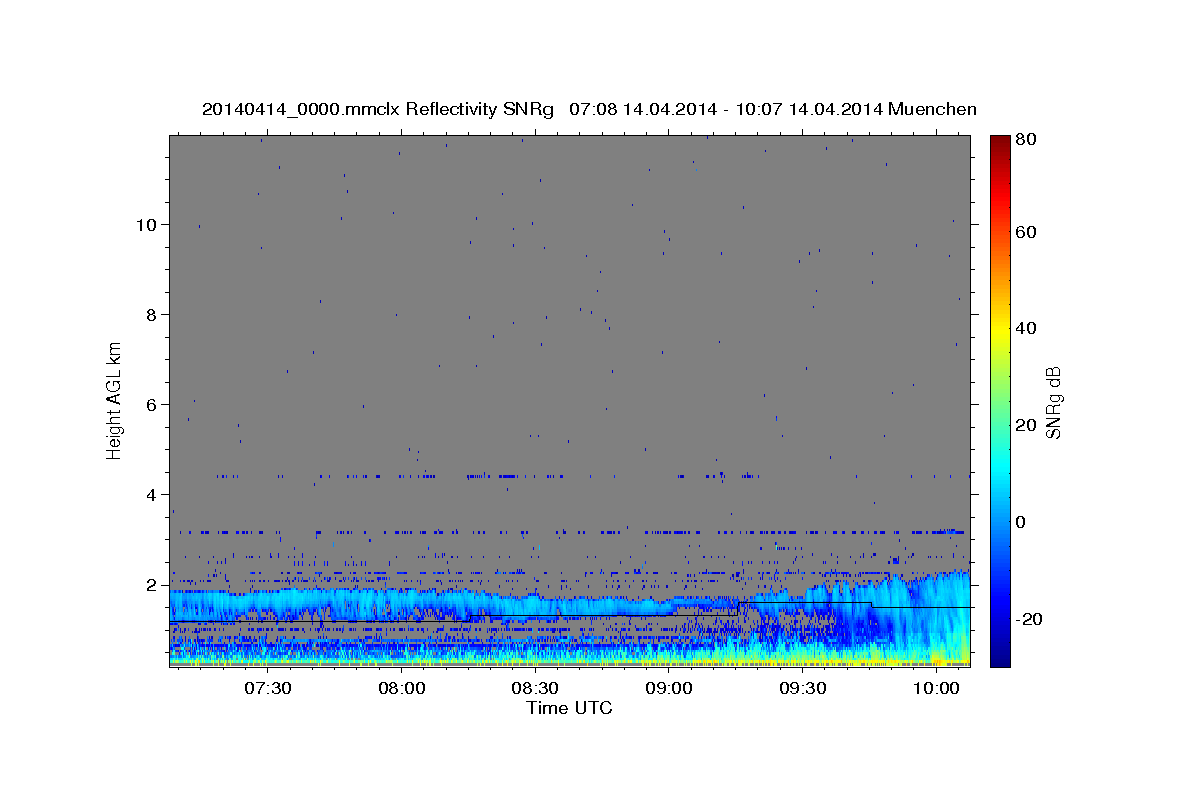Click the 'Time UTC' axis label
Viewport: 1200px width, 800px height.
[569, 708]
